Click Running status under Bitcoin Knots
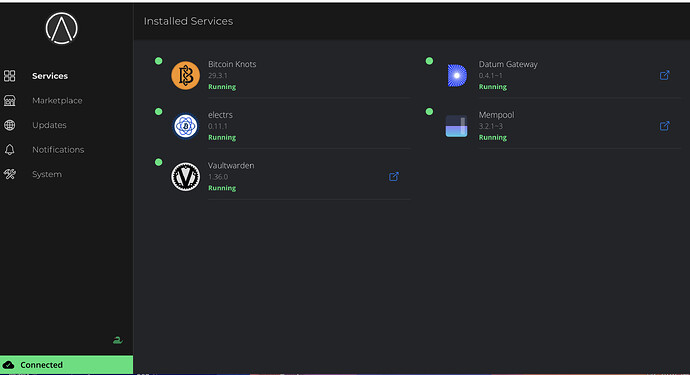 pyautogui.click(x=222, y=87)
